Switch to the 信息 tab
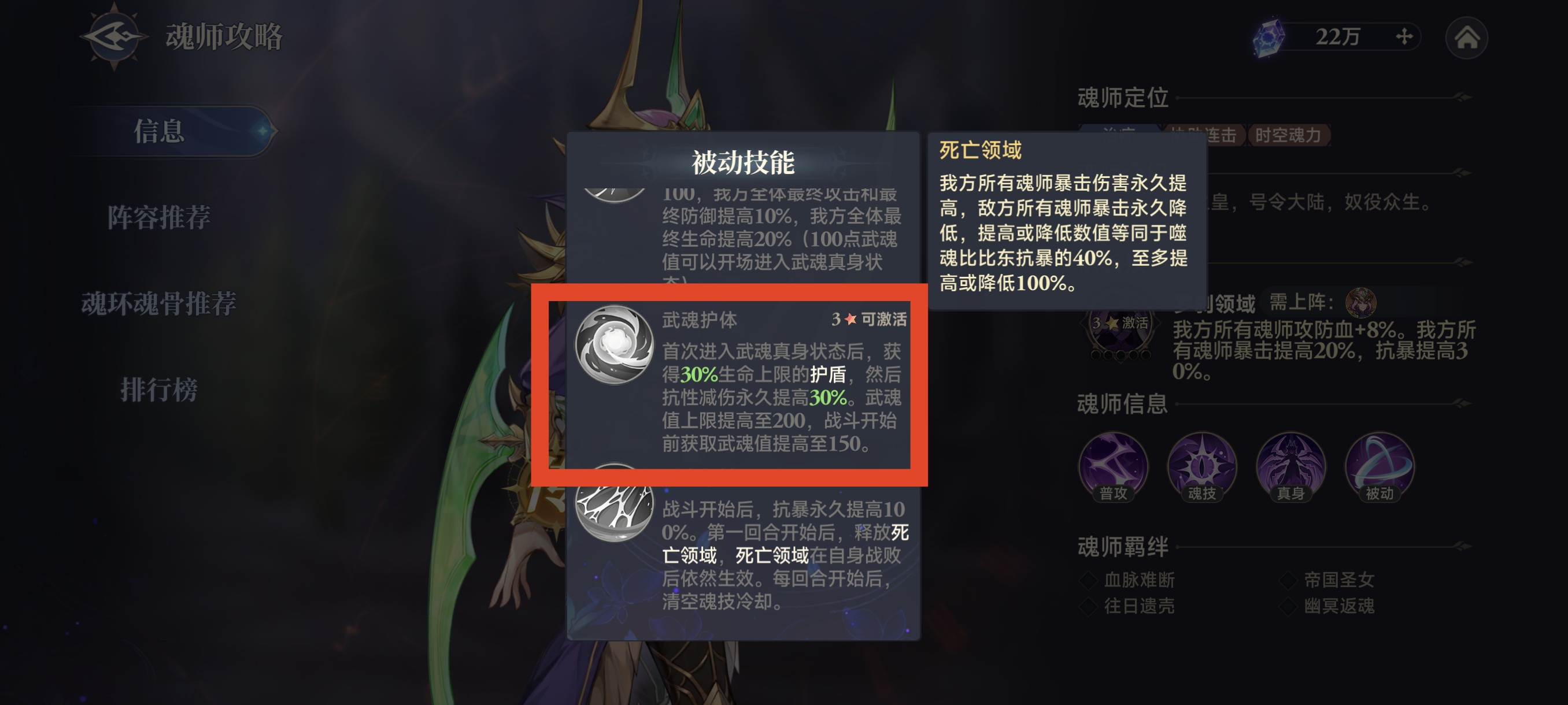Screen dimensions: 1568x705 [159, 131]
